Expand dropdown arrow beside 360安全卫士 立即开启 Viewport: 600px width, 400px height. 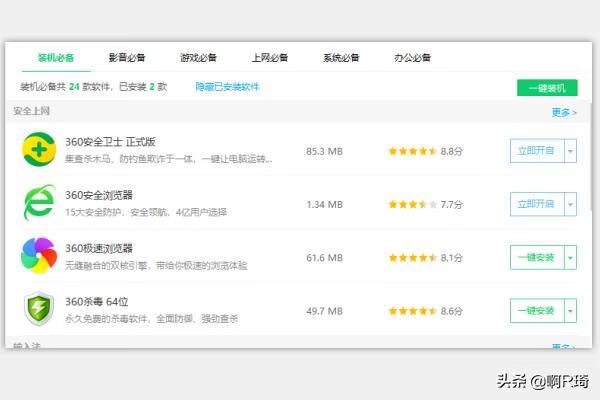pos(571,151)
